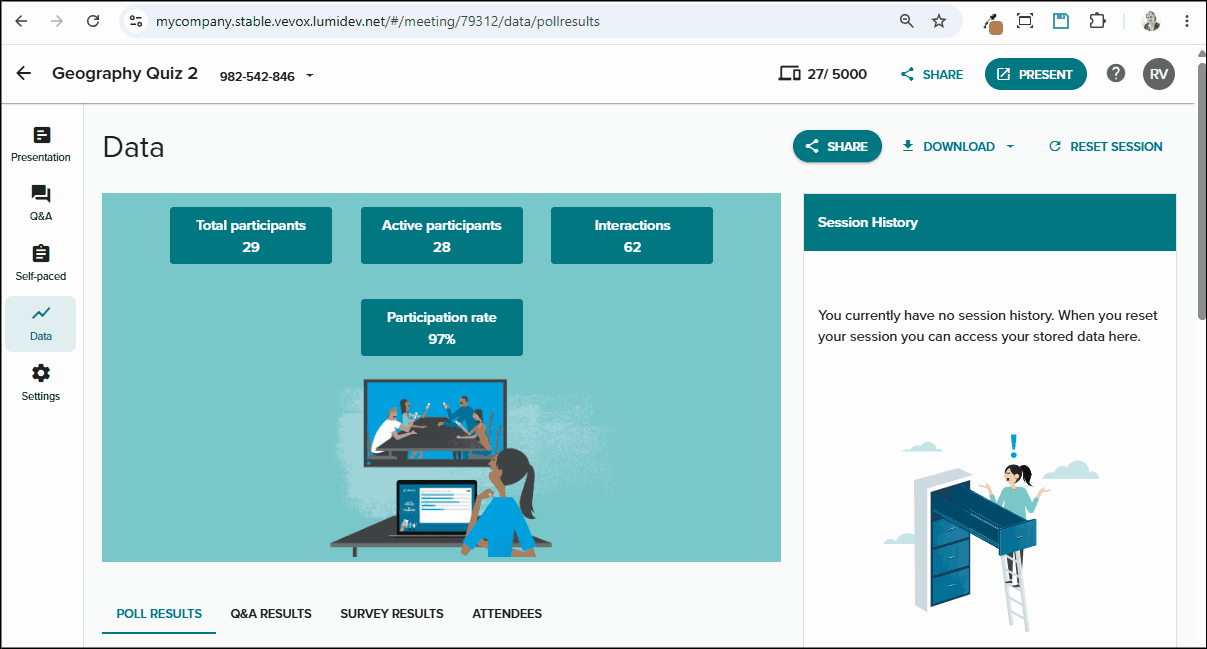Viewport: 1207px width, 649px height.
Task: Open the RV user avatar menu
Action: click(1159, 74)
